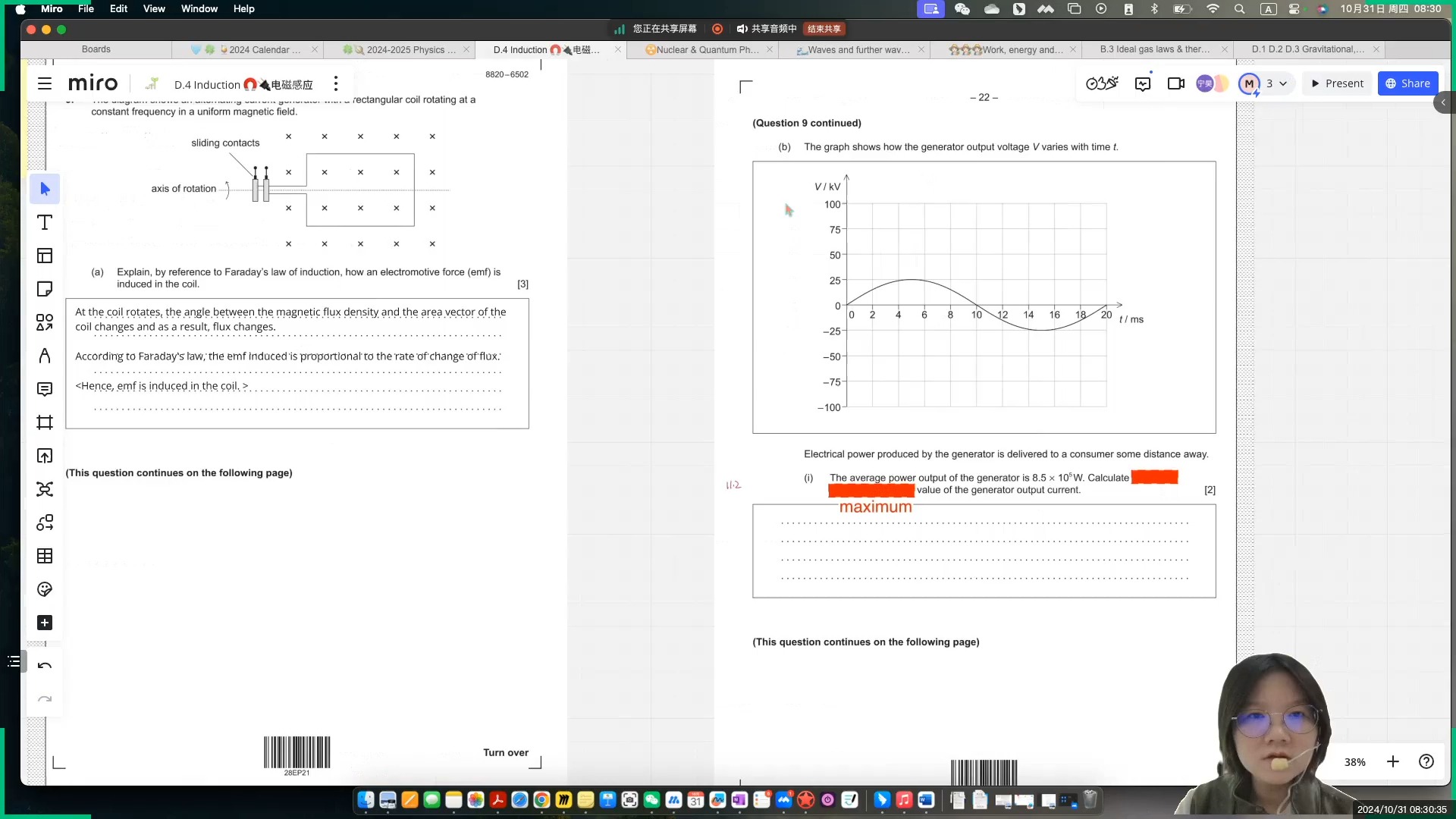Click the miro logo
This screenshot has height=819, width=1456.
tap(93, 83)
